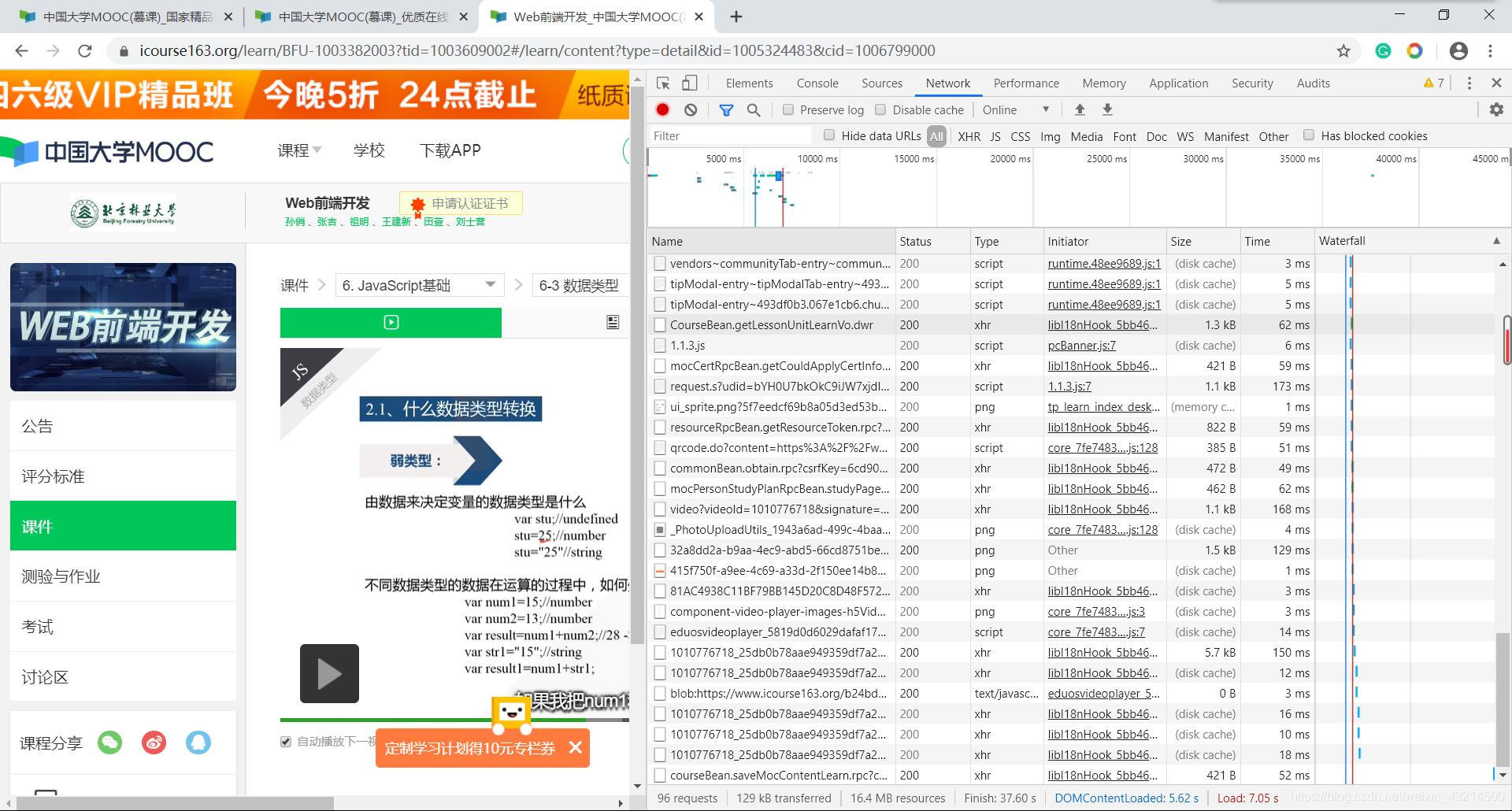The height and width of the screenshot is (811, 1512).
Task: Reload the page button
Action: pos(84,50)
